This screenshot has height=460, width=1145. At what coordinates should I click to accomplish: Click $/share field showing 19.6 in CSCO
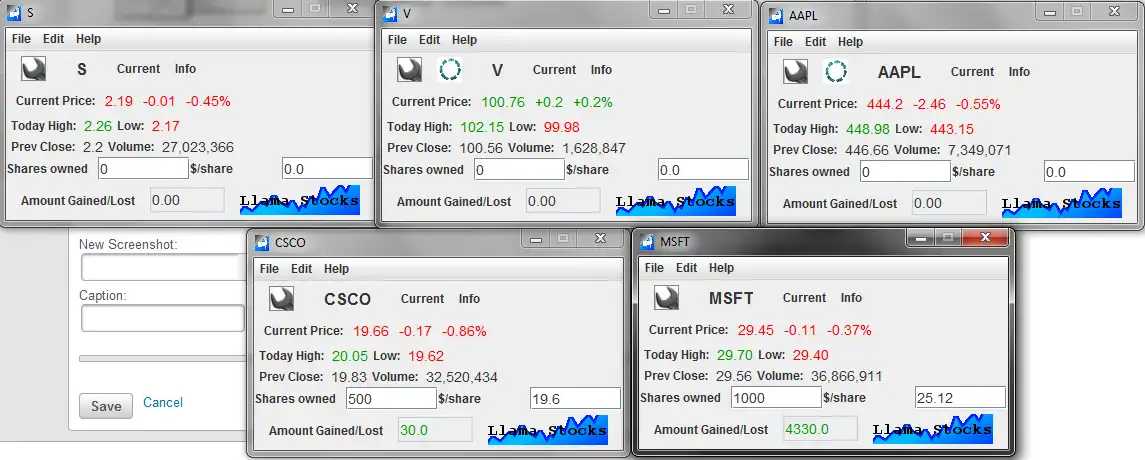pos(575,399)
